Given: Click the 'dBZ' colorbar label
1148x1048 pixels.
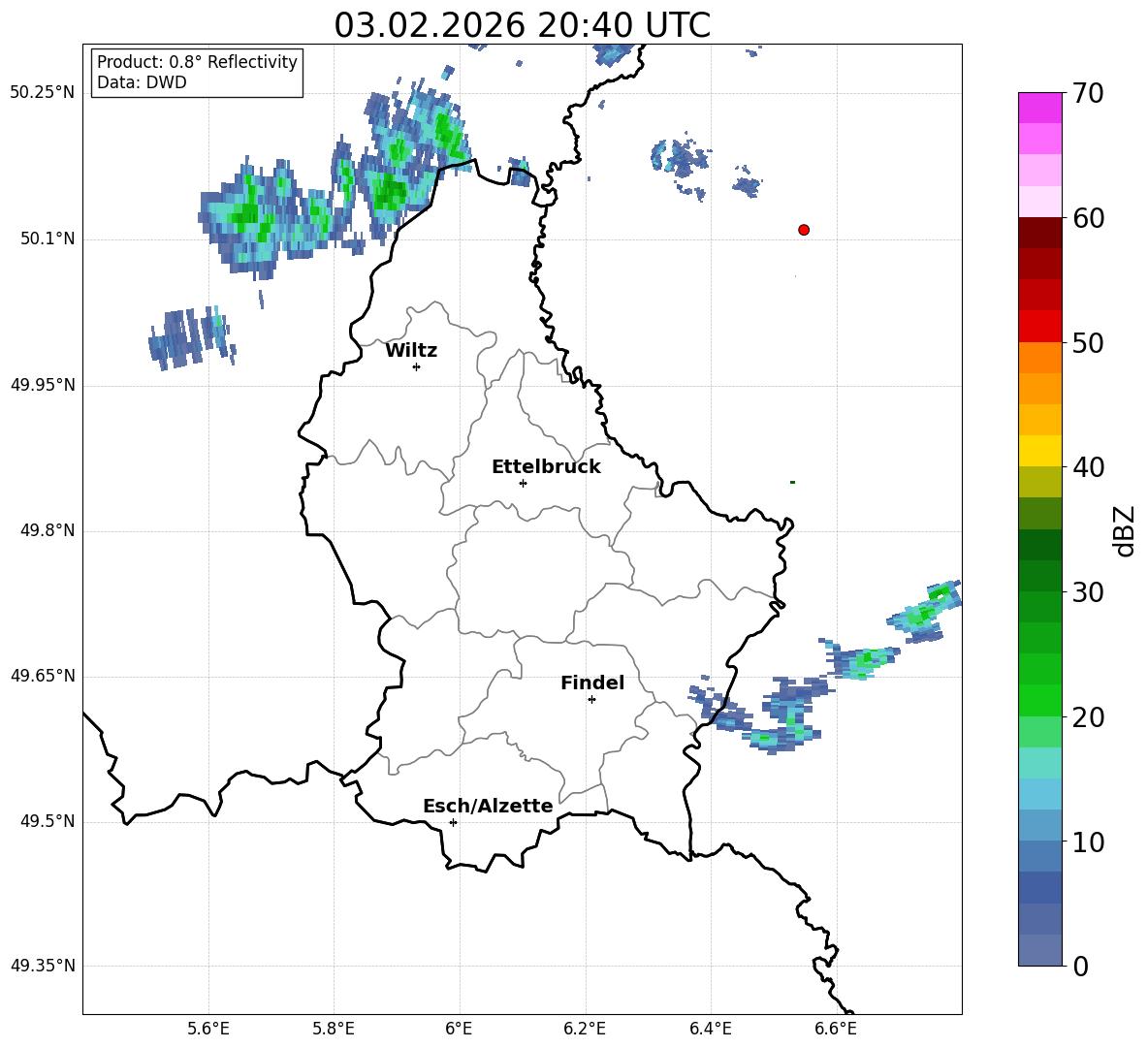Looking at the screenshot, I should pos(1126,530).
